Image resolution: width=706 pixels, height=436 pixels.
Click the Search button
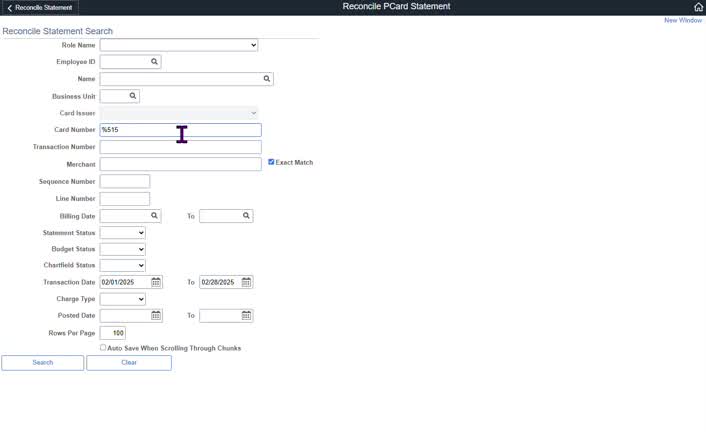click(x=43, y=363)
